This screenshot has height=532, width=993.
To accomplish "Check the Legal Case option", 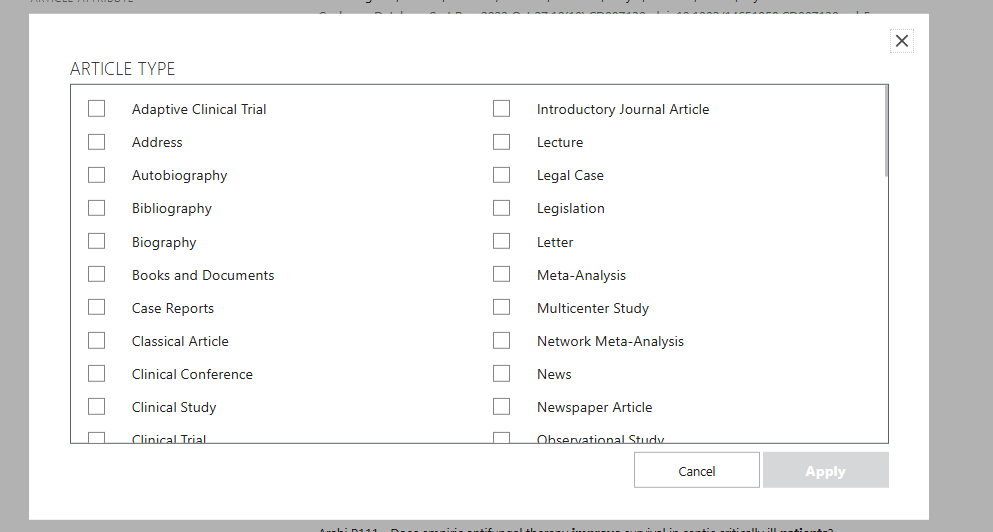I will point(502,175).
